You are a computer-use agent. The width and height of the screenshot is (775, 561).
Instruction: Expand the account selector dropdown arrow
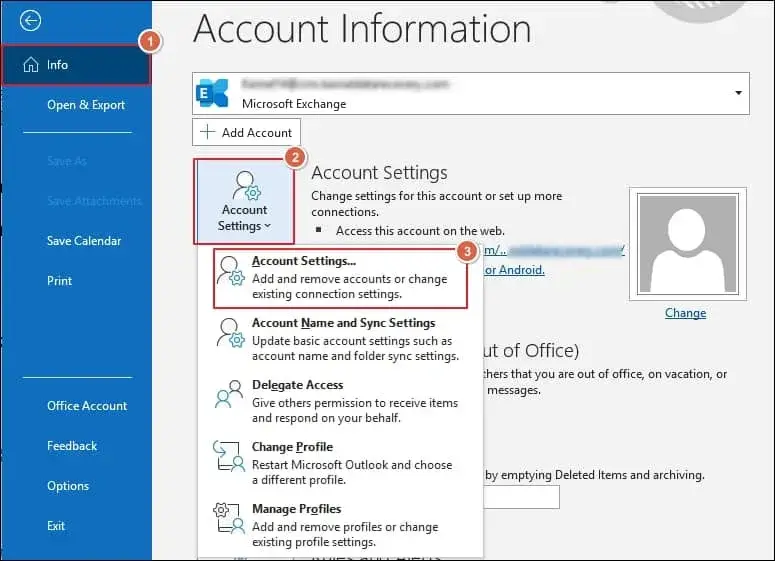point(738,93)
